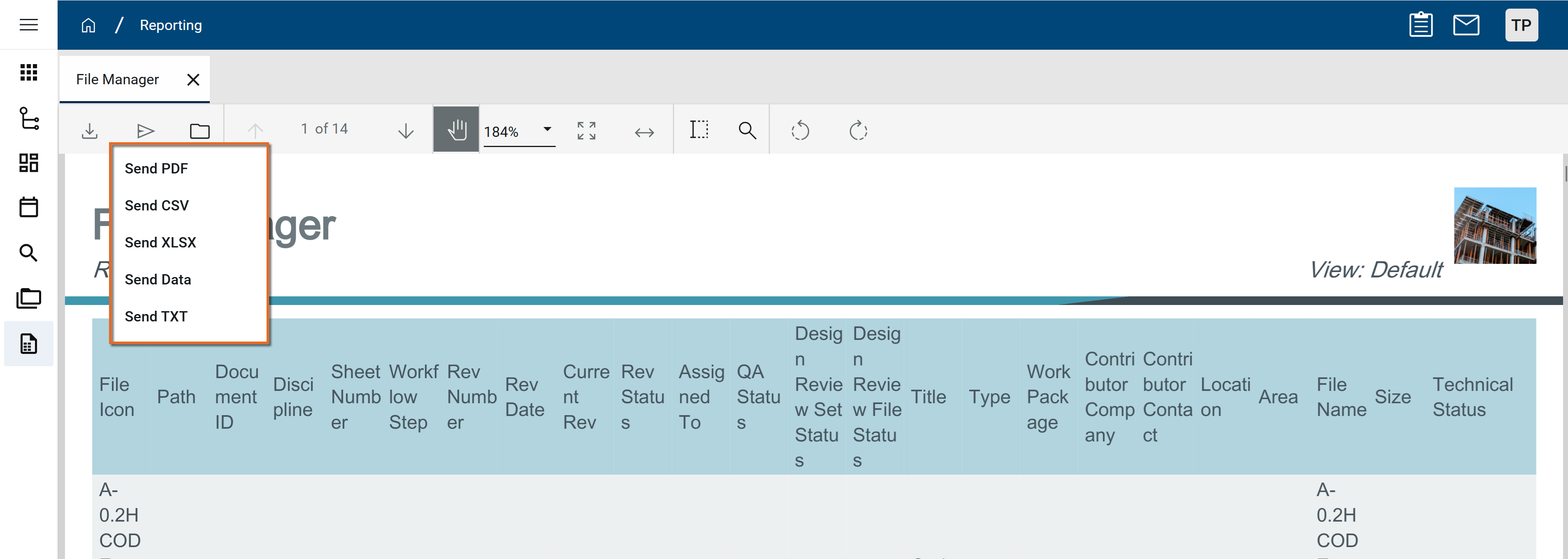Viewport: 1568px width, 559px height.
Task: Open the 184% zoom level dropdown
Action: click(547, 129)
